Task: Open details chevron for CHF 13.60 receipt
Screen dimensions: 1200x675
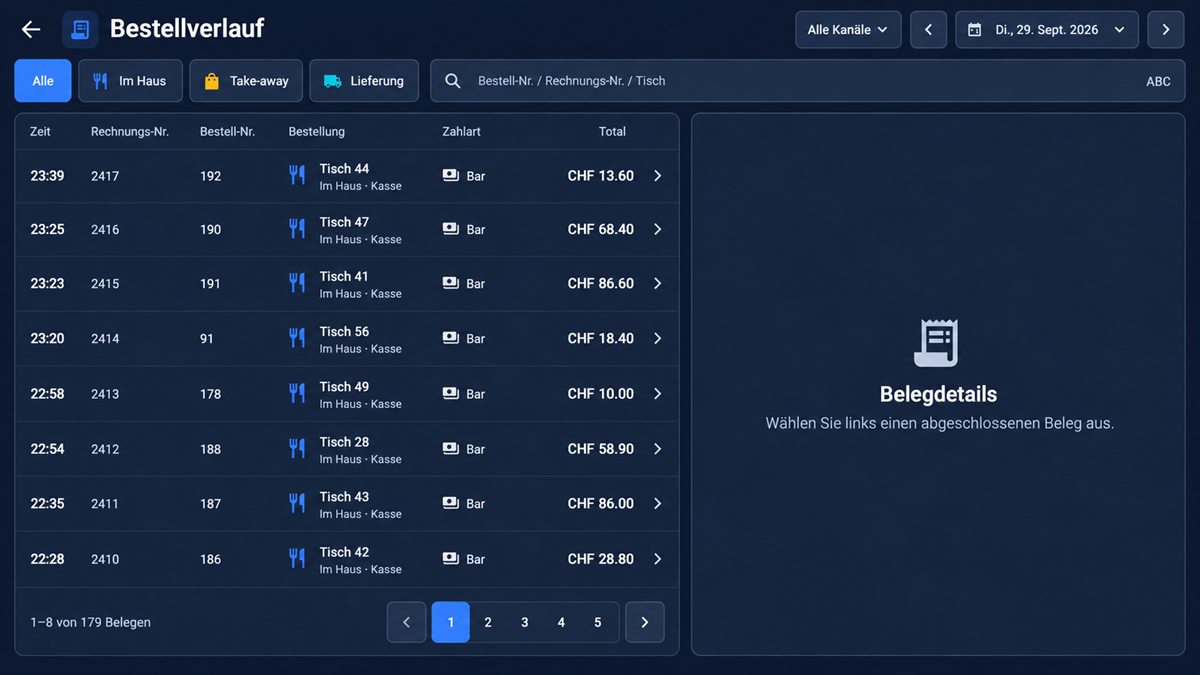Action: pyautogui.click(x=658, y=176)
